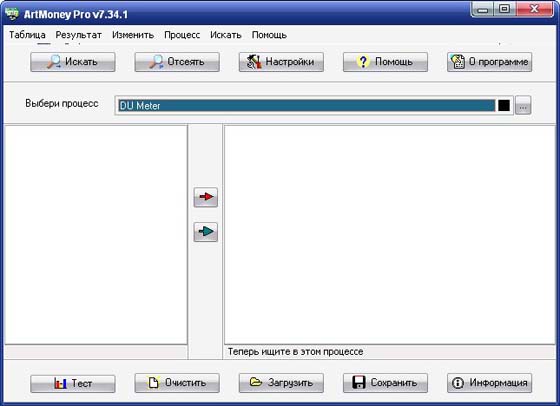
Task: Click the Отсеять filter button
Action: pyautogui.click(x=177, y=62)
